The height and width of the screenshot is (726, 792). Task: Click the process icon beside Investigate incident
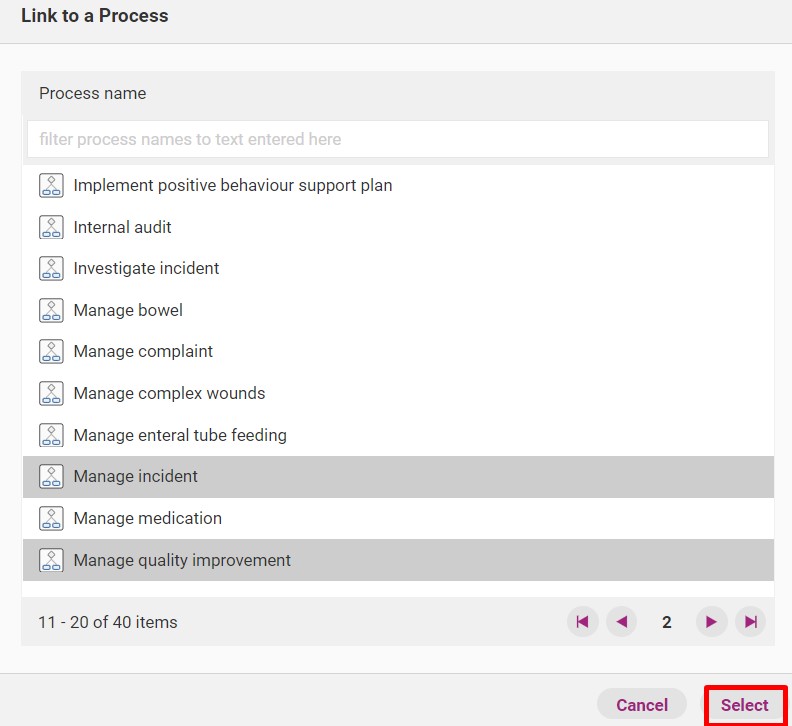(51, 268)
